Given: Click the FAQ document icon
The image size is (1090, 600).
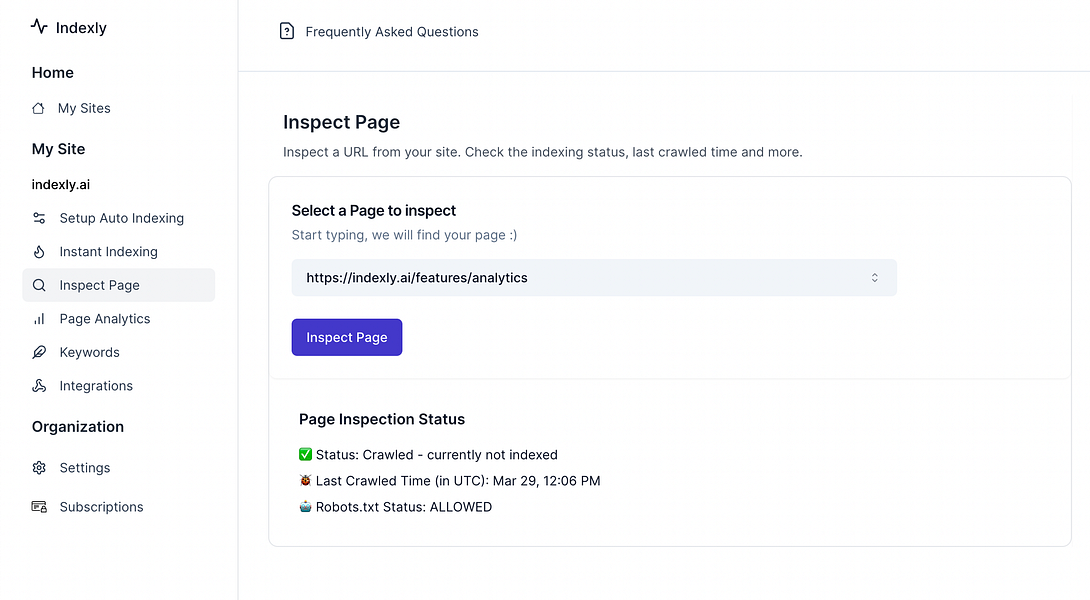Looking at the screenshot, I should pyautogui.click(x=287, y=31).
